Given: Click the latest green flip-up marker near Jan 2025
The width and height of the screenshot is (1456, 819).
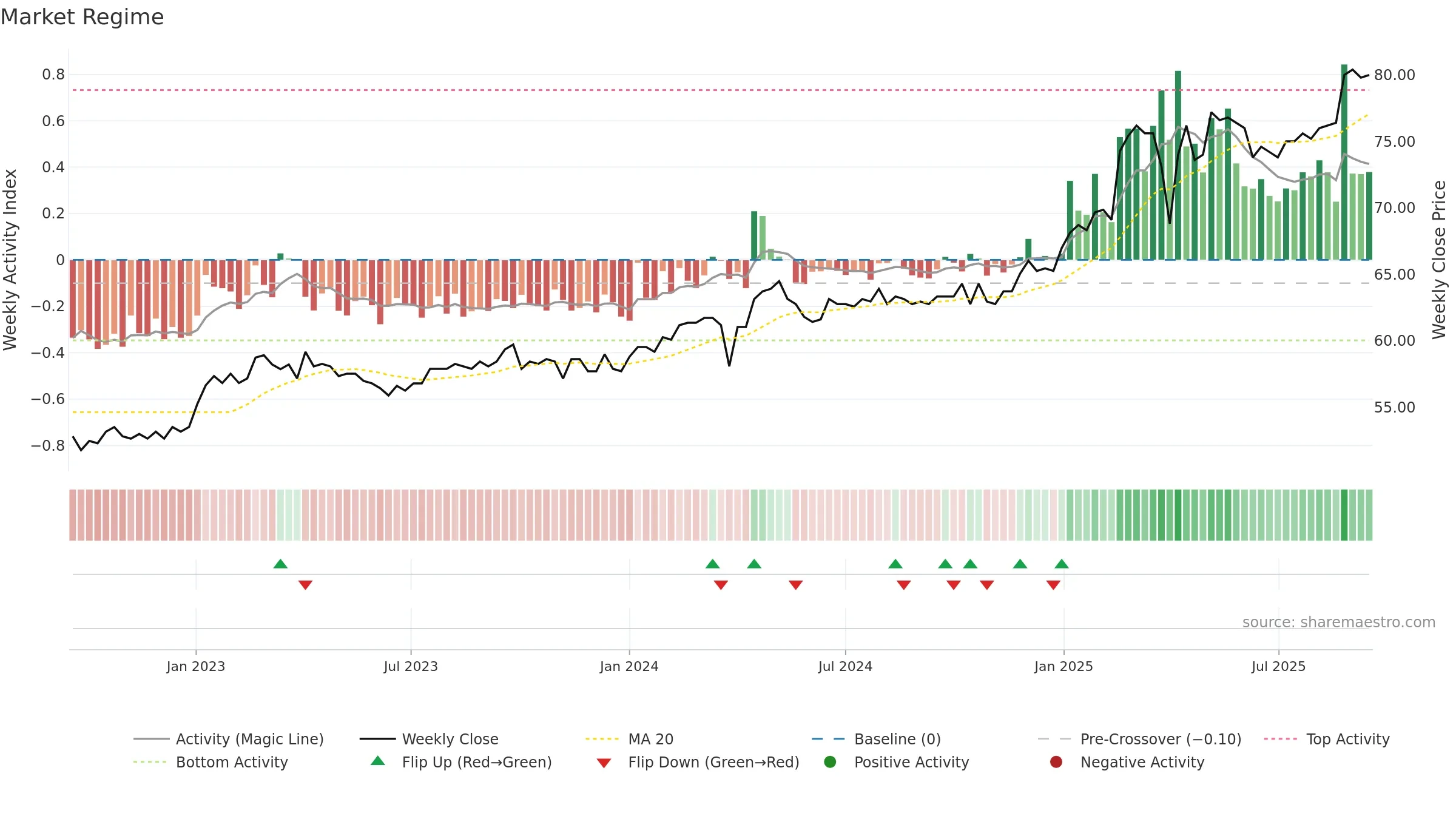Looking at the screenshot, I should pos(1062,564).
